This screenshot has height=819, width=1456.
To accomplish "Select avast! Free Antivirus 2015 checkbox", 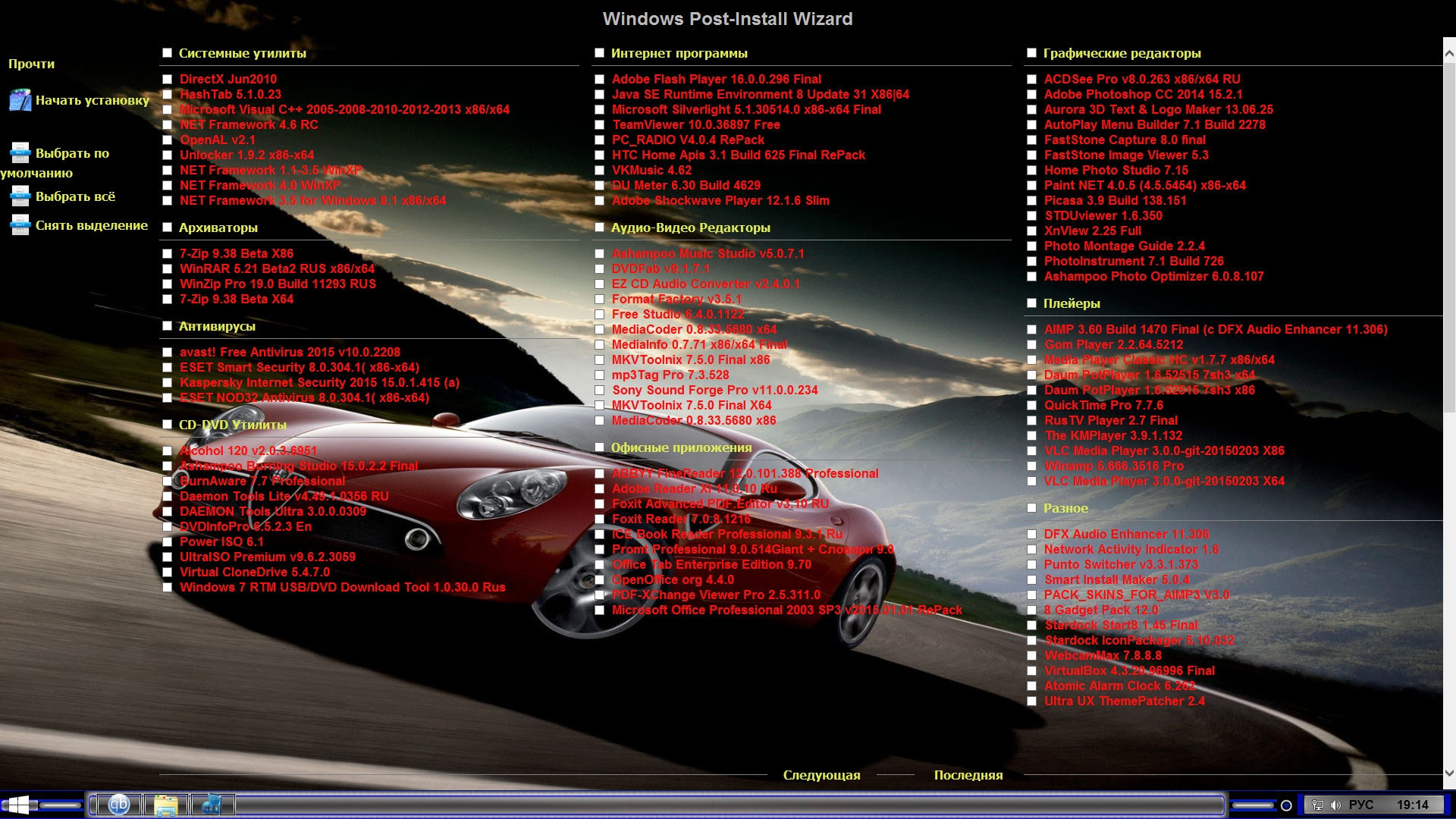I will (x=167, y=352).
